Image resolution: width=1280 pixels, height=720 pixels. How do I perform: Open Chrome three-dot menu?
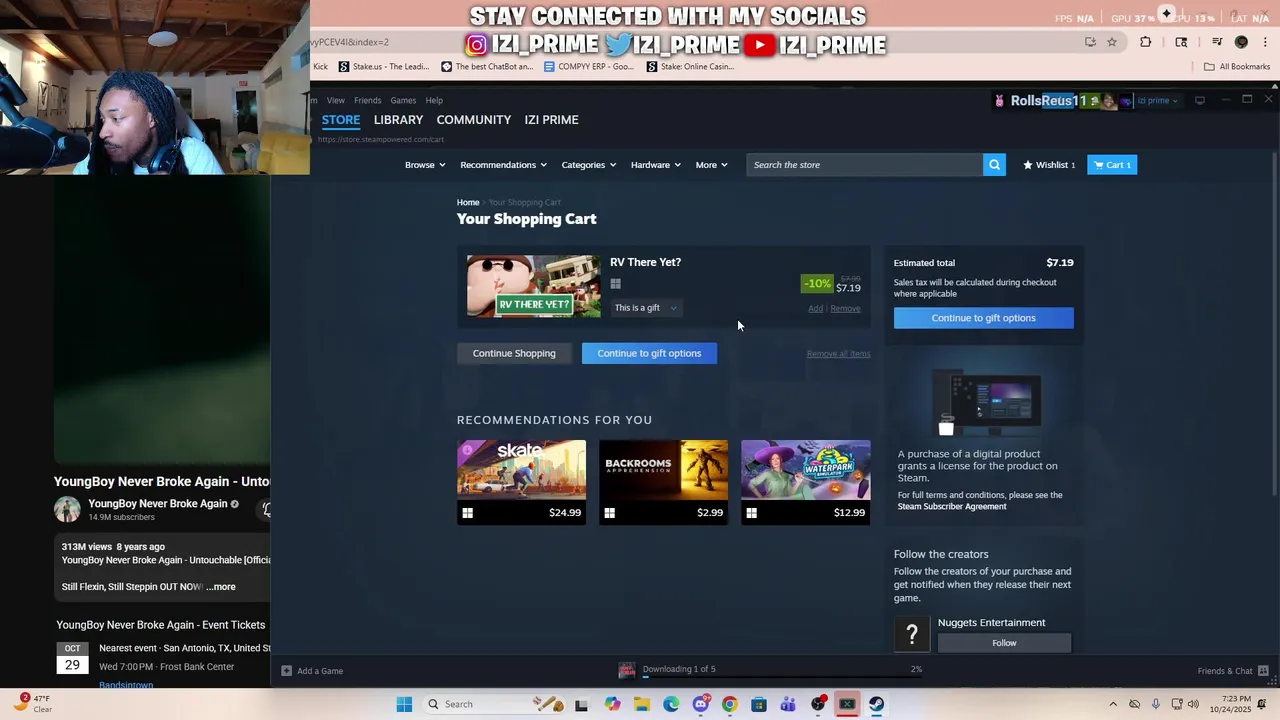coord(1265,42)
